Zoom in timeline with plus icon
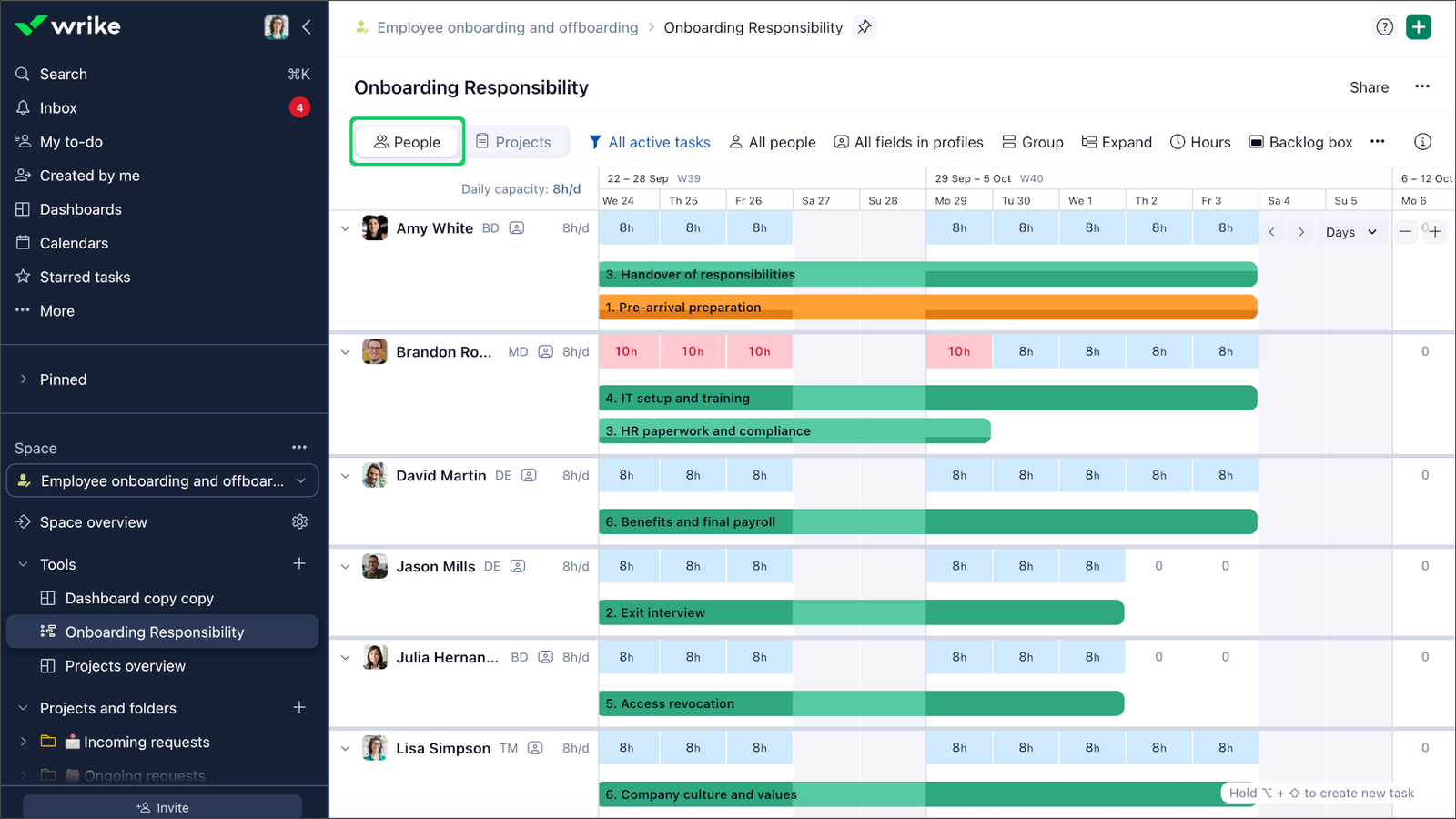The image size is (1456, 819). click(1435, 232)
